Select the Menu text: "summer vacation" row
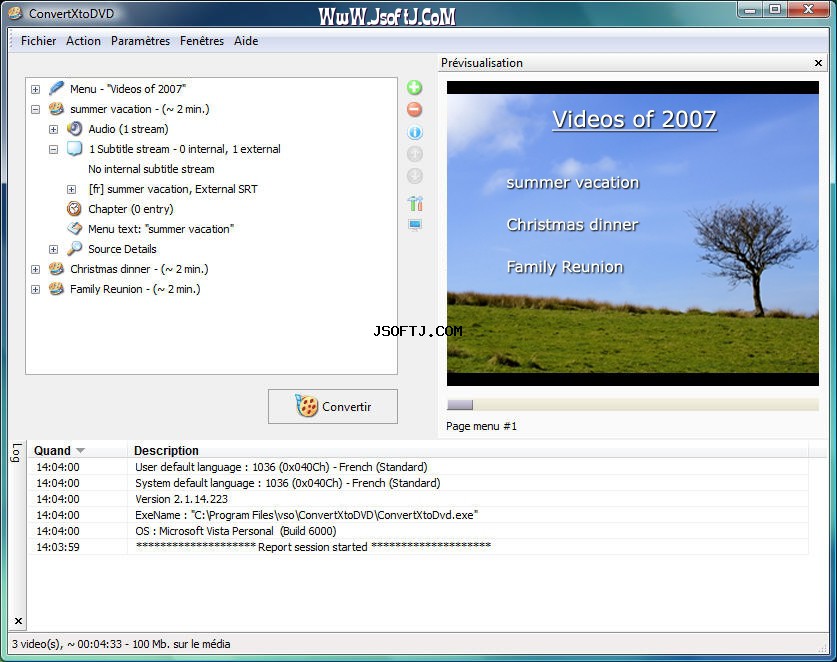Viewport: 837px width, 662px height. [161, 229]
